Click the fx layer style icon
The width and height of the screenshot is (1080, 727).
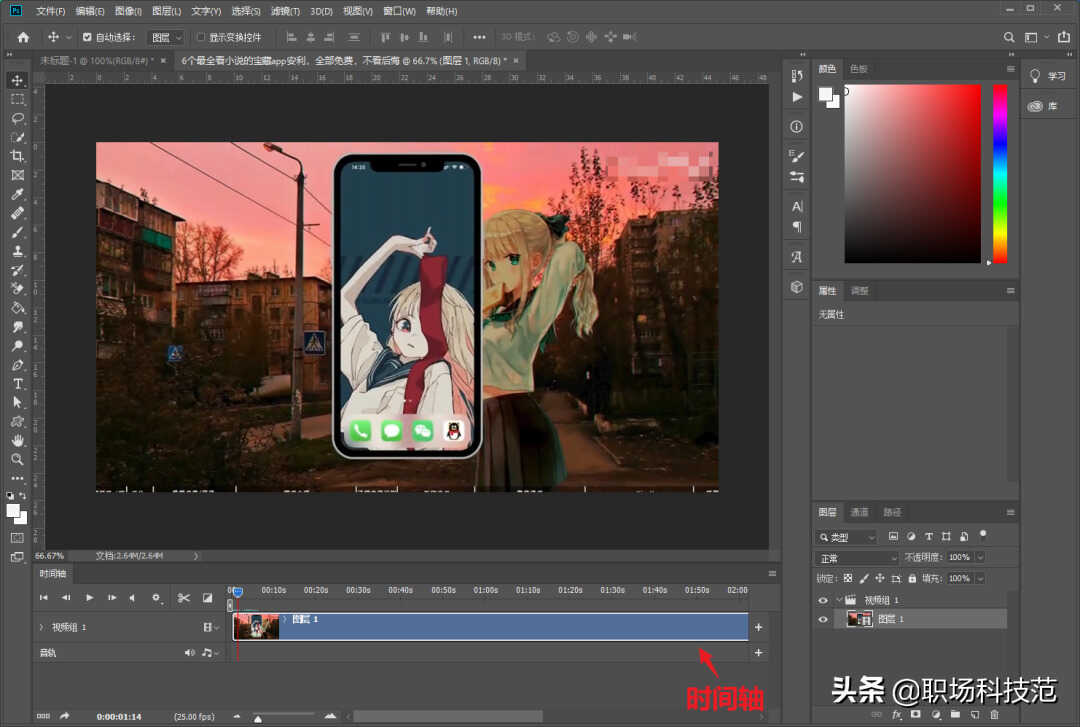tap(896, 714)
